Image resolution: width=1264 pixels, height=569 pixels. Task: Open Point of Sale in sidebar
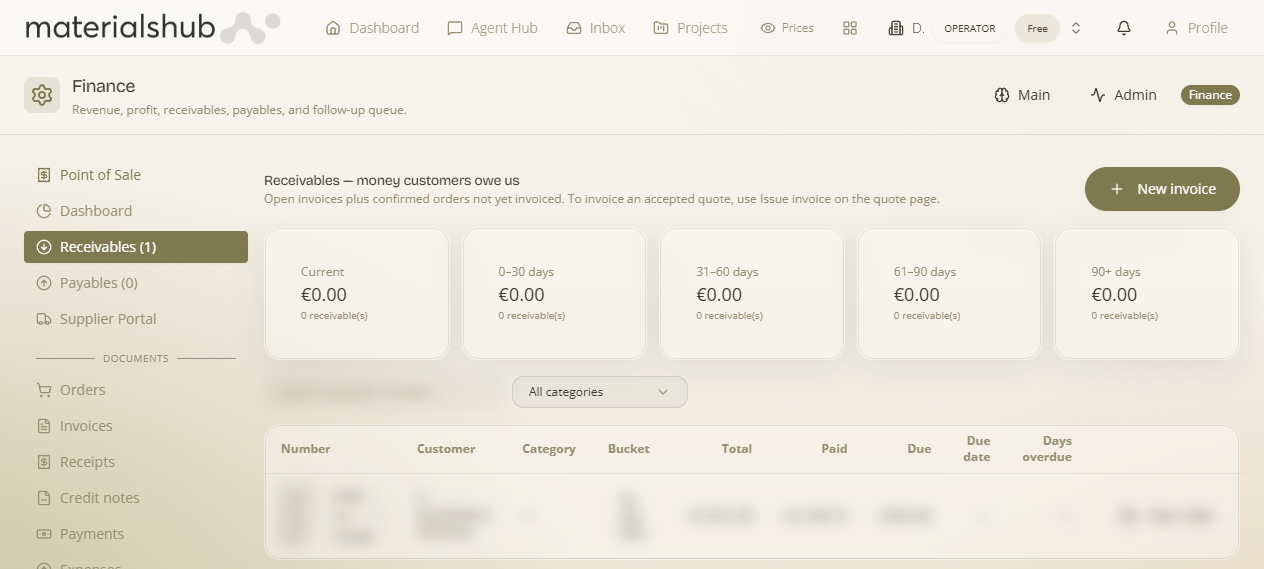(136, 175)
